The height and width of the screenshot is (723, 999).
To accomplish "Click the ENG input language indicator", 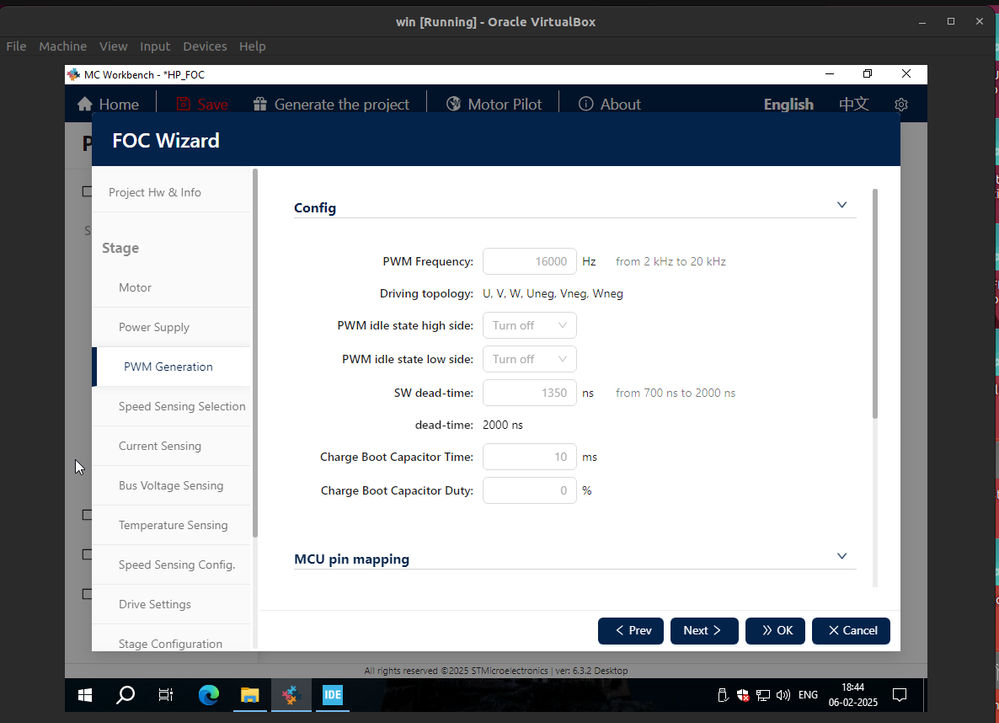I will click(x=808, y=695).
